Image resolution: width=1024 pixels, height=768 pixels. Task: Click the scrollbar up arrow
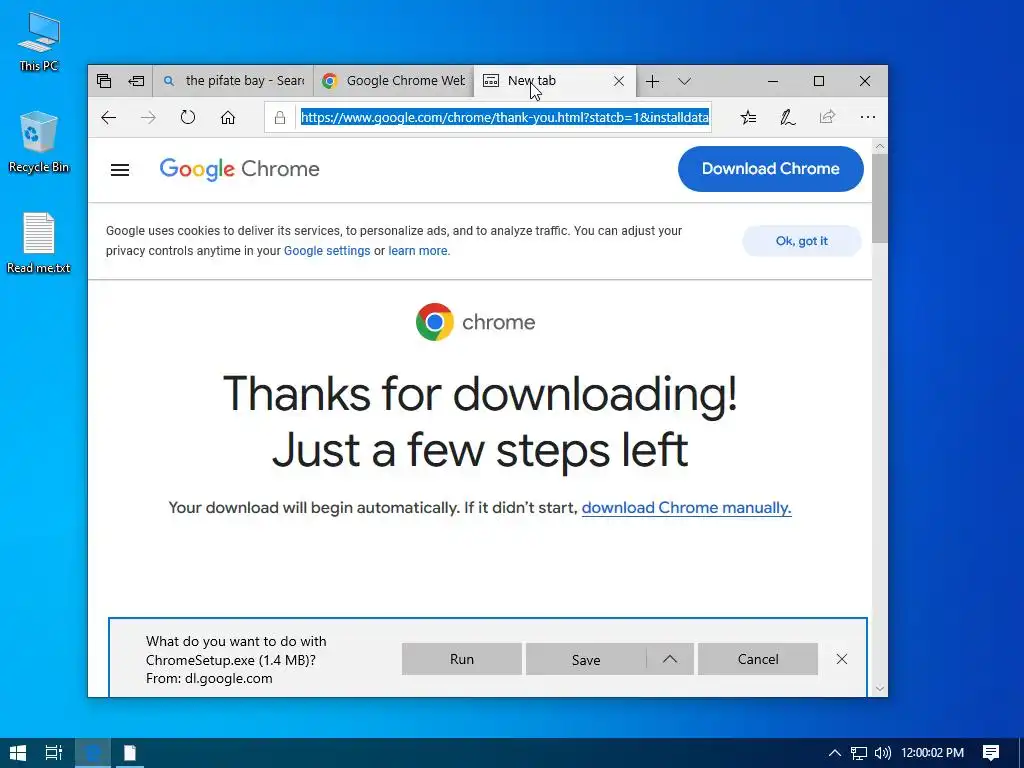(x=880, y=146)
